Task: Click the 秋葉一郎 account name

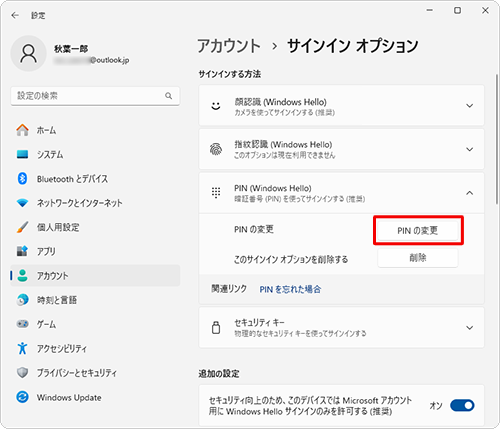Action: tap(71, 49)
